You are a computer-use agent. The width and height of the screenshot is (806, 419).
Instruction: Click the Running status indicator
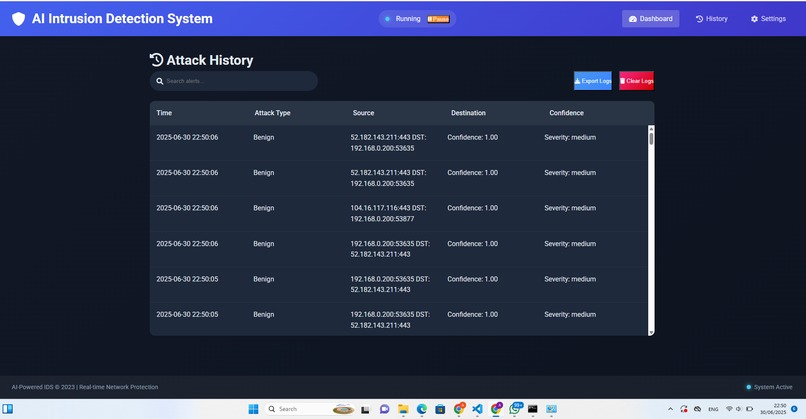[x=402, y=19]
